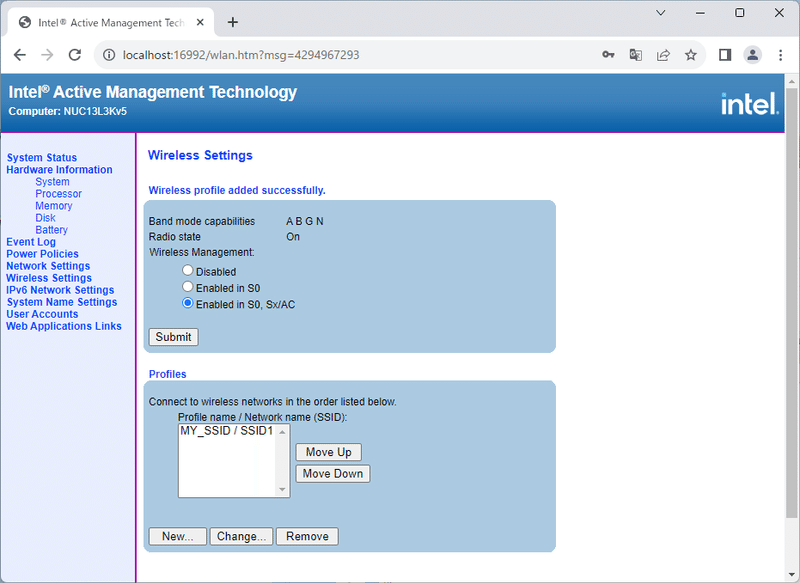The width and height of the screenshot is (800, 583).
Task: Open Battery information page
Action: [51, 230]
